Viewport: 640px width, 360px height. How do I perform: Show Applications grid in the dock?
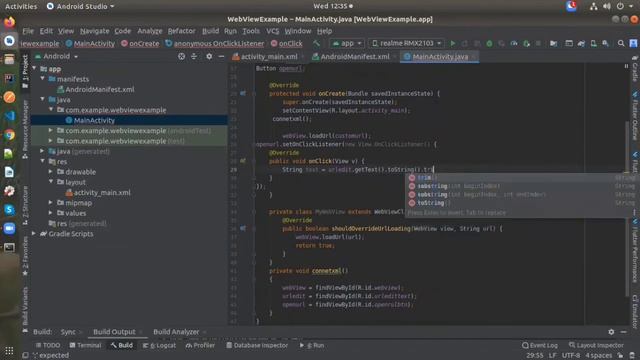[9, 351]
